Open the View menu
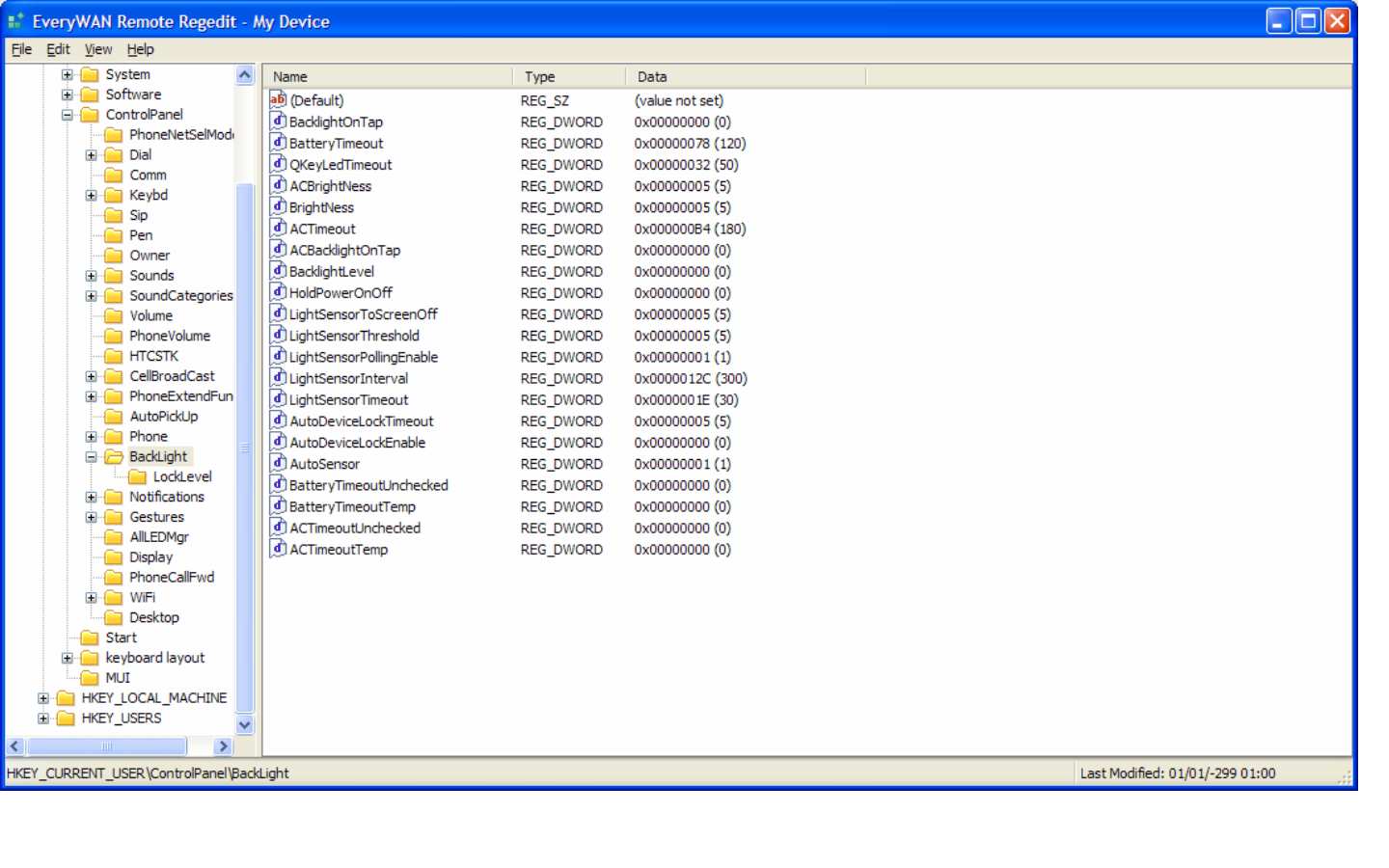The width and height of the screenshot is (1389, 868). [97, 49]
